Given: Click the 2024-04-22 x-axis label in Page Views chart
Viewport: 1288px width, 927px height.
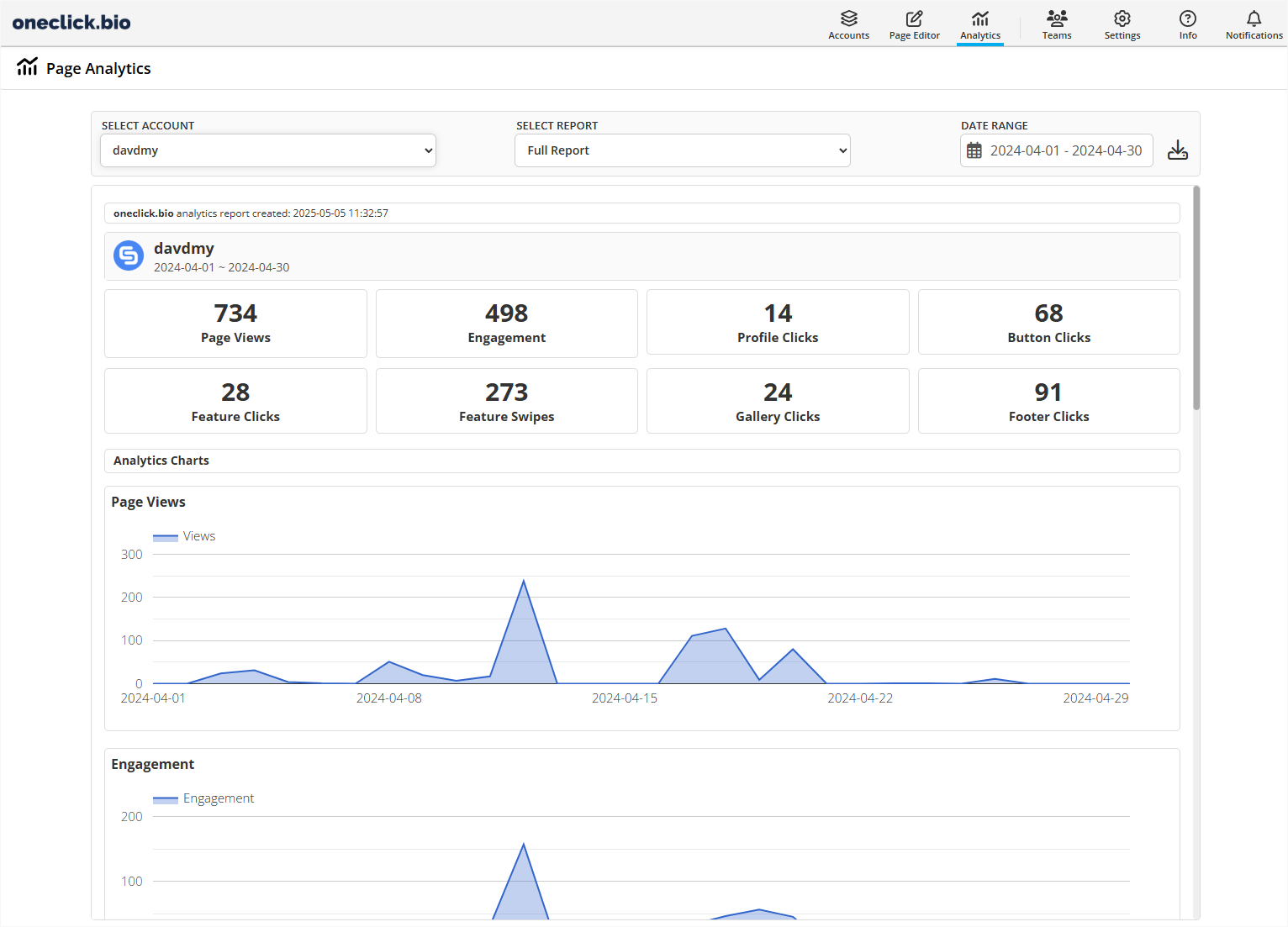Looking at the screenshot, I should (860, 698).
